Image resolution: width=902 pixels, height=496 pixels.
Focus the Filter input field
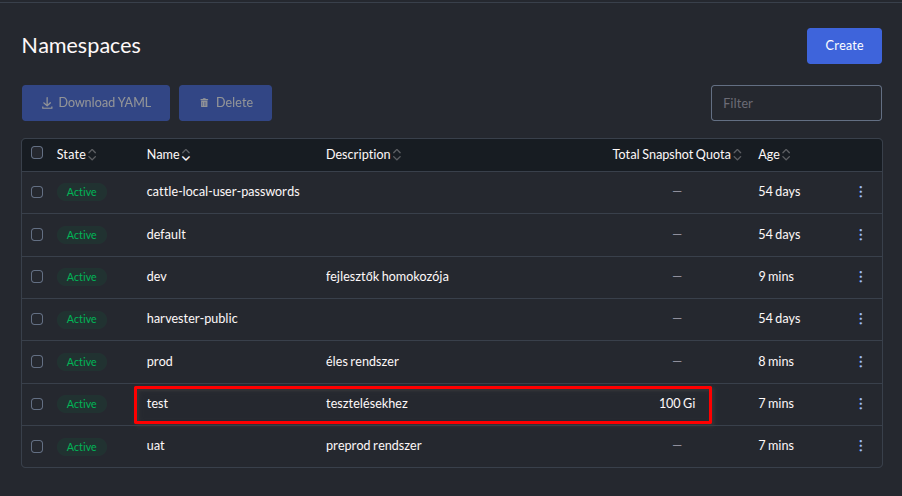click(796, 103)
